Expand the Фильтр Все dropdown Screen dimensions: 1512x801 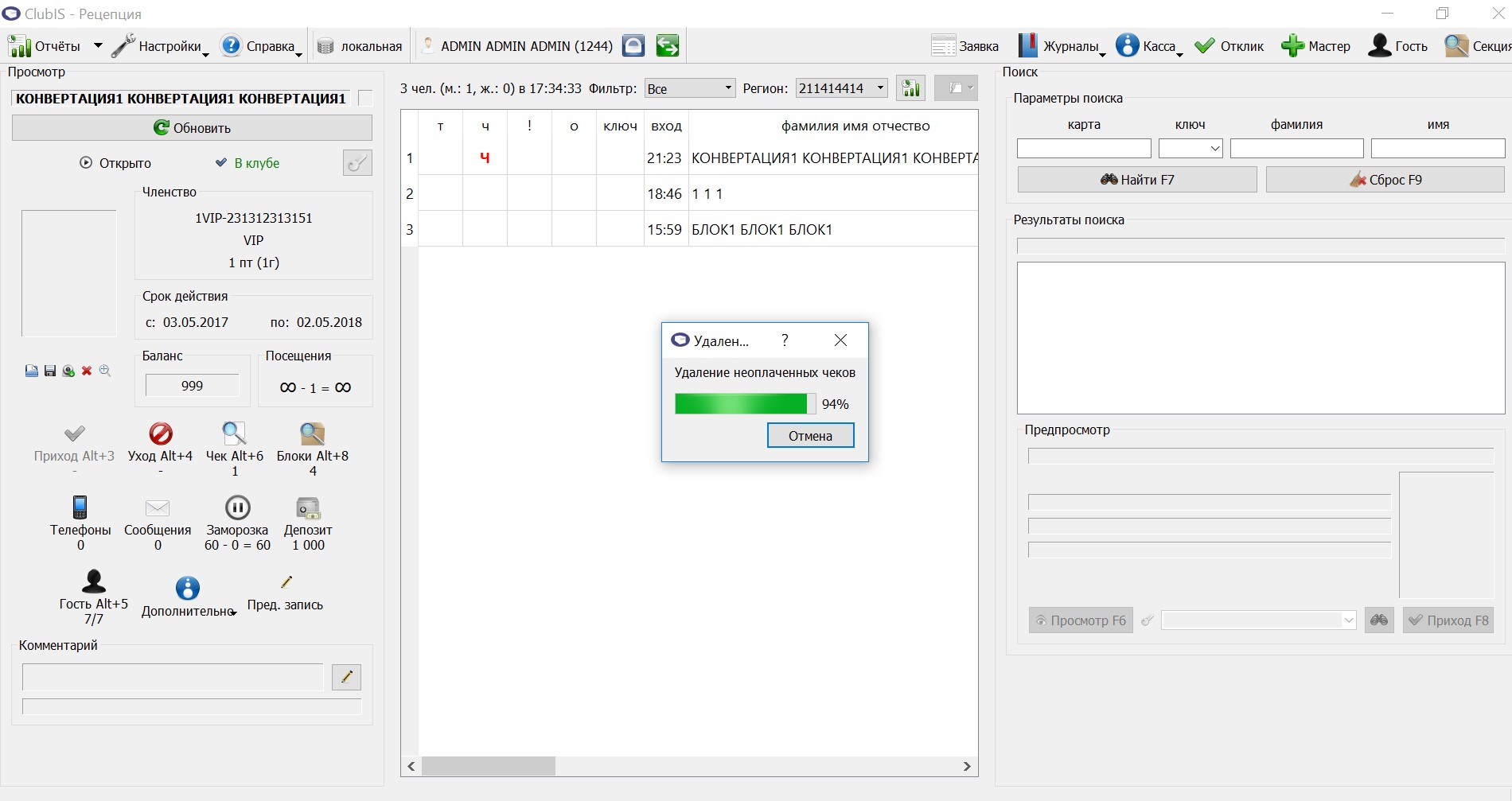689,88
